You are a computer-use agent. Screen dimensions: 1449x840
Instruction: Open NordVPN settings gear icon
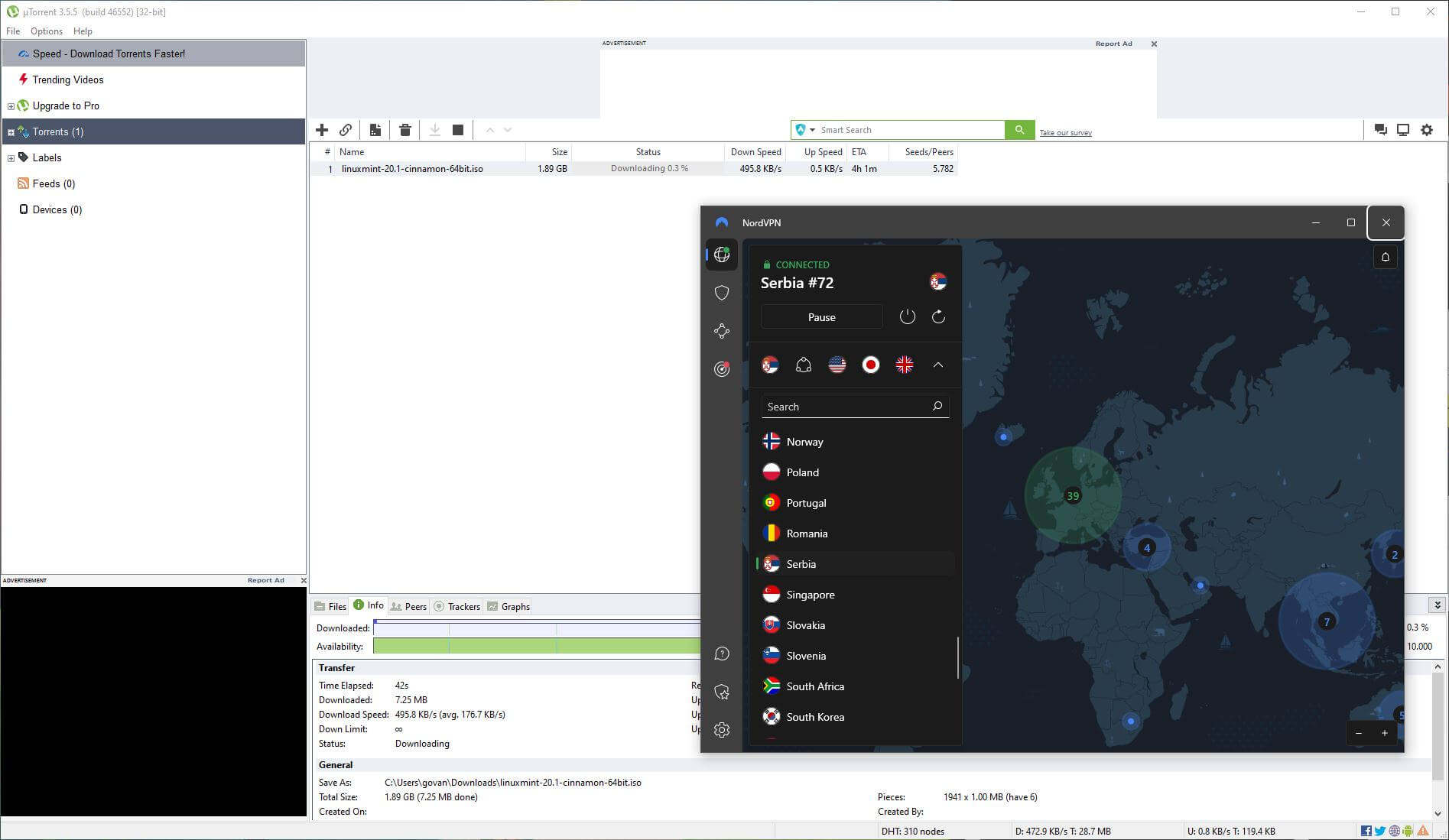coord(722,730)
